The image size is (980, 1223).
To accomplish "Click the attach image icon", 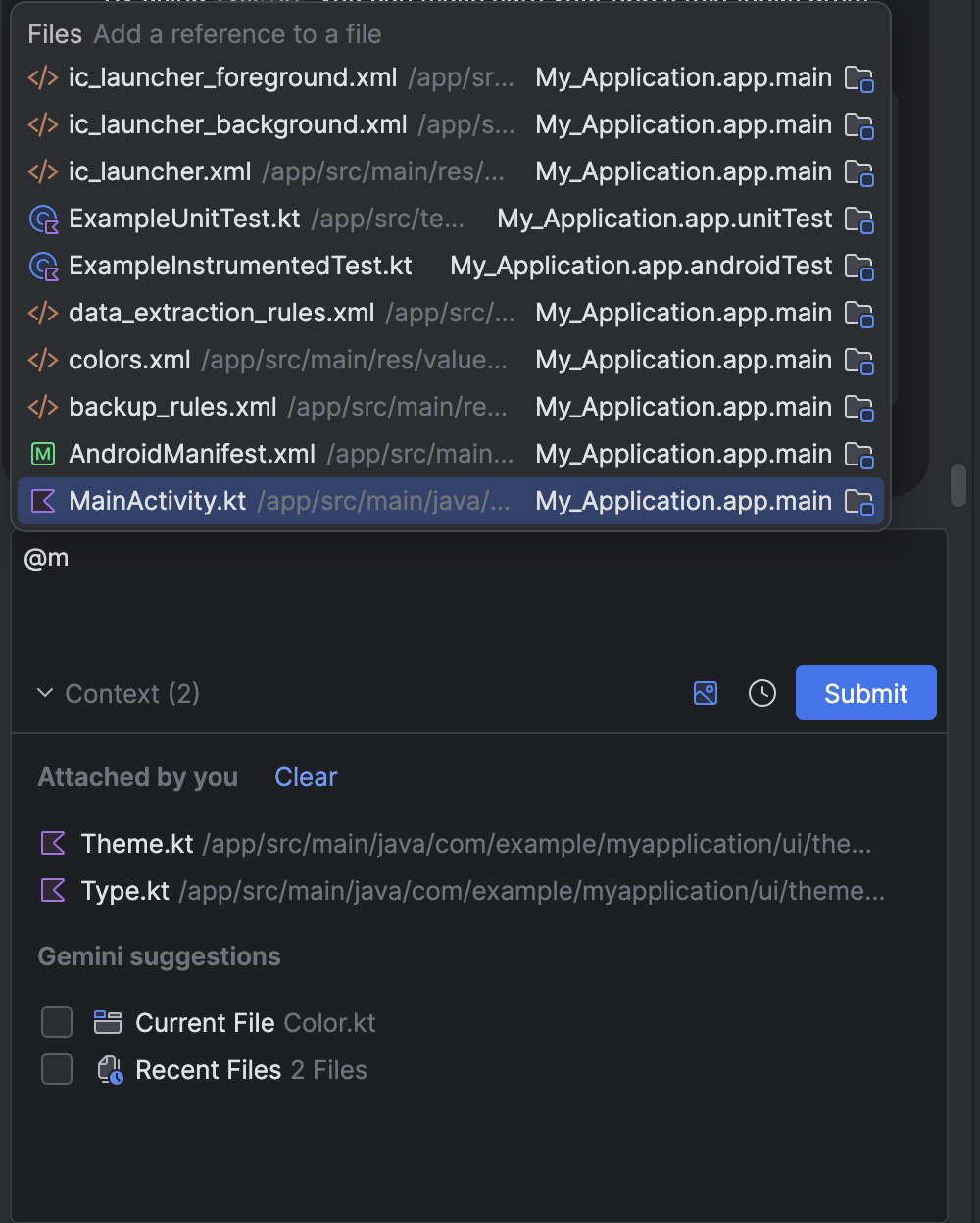I will [706, 693].
